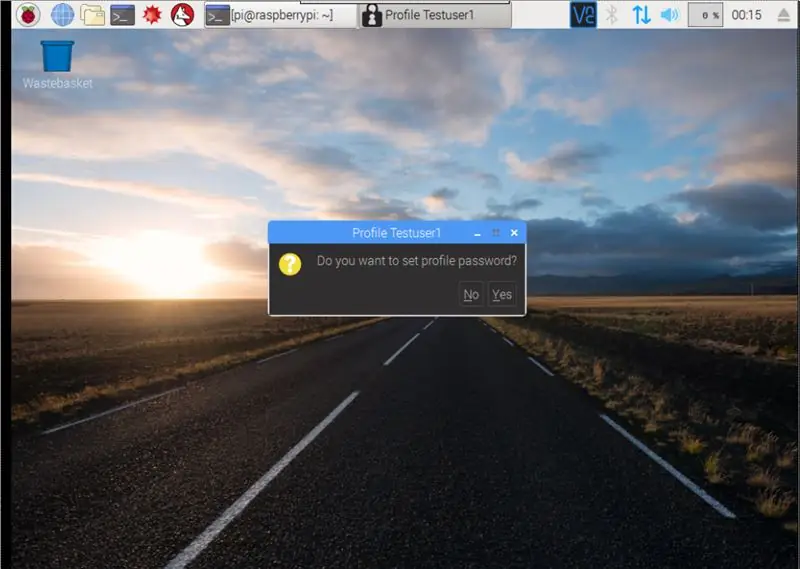The height and width of the screenshot is (569, 800).
Task: Open the volume speaker control
Action: tap(670, 15)
